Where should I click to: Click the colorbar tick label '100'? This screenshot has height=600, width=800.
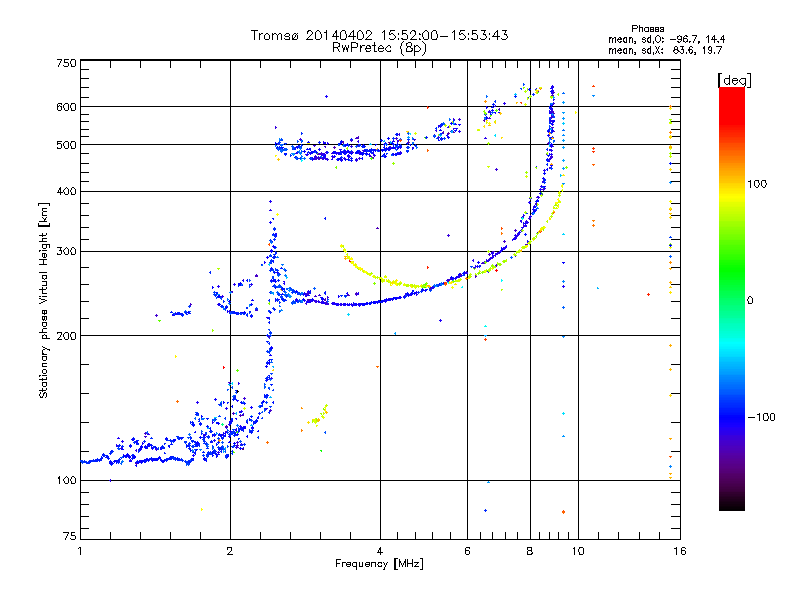click(x=757, y=184)
